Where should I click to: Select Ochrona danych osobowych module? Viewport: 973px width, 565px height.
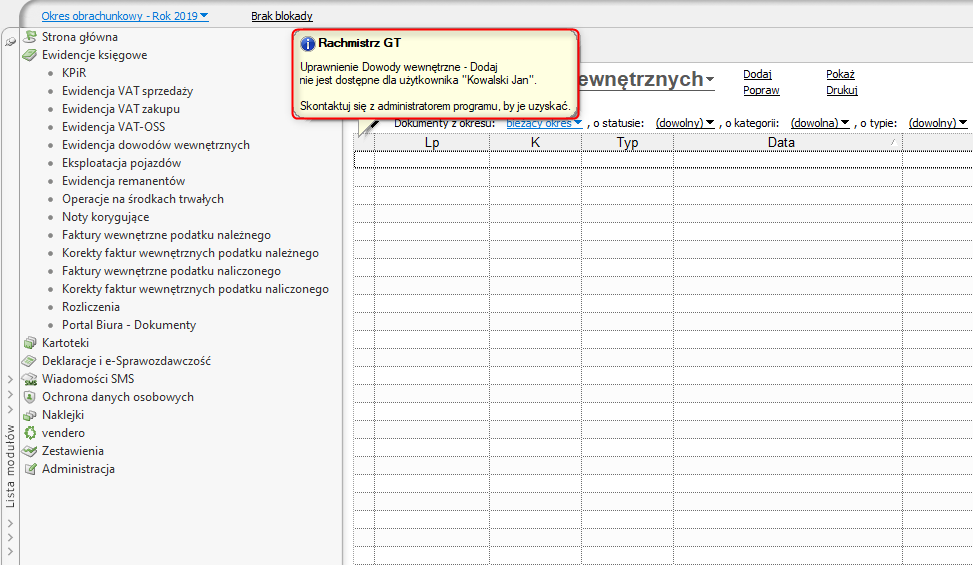[x=117, y=396]
